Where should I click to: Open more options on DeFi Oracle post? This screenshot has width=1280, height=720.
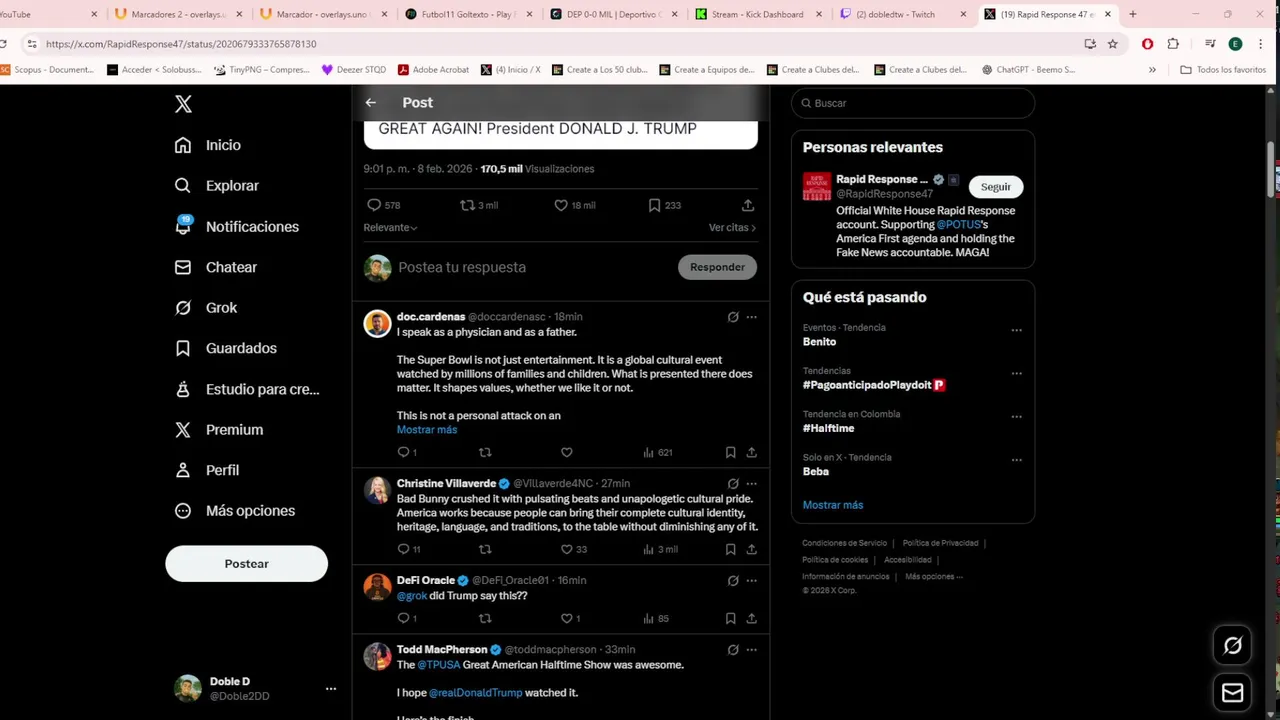click(x=751, y=581)
